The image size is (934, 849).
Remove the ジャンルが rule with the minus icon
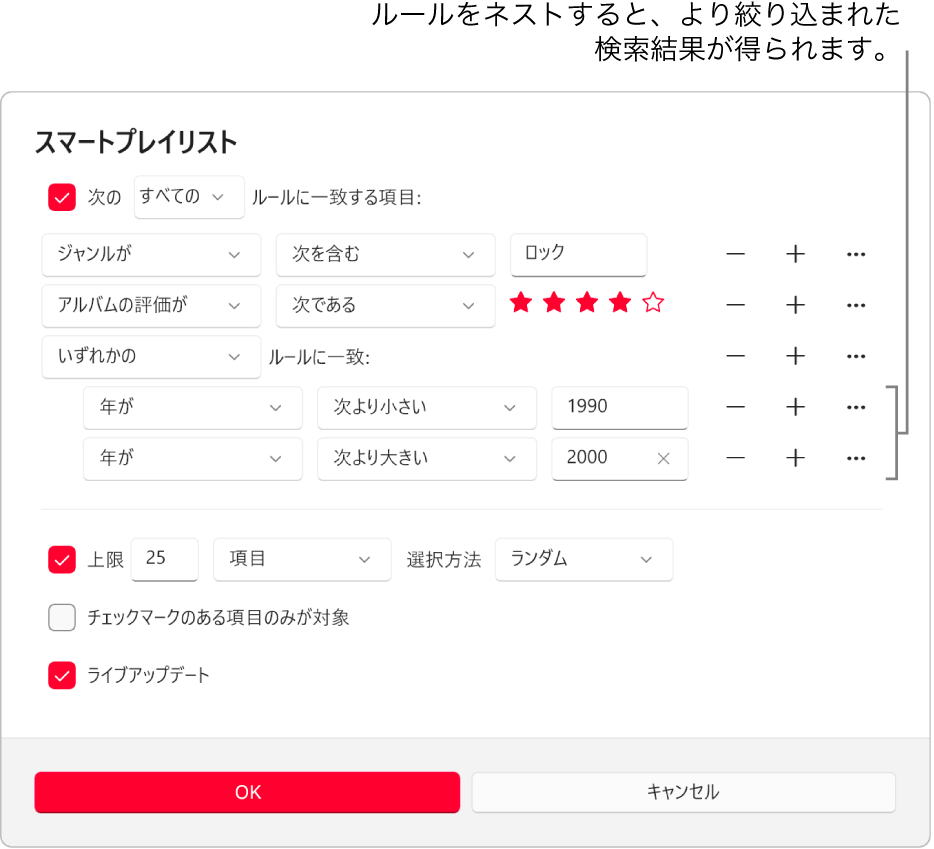coord(735,254)
